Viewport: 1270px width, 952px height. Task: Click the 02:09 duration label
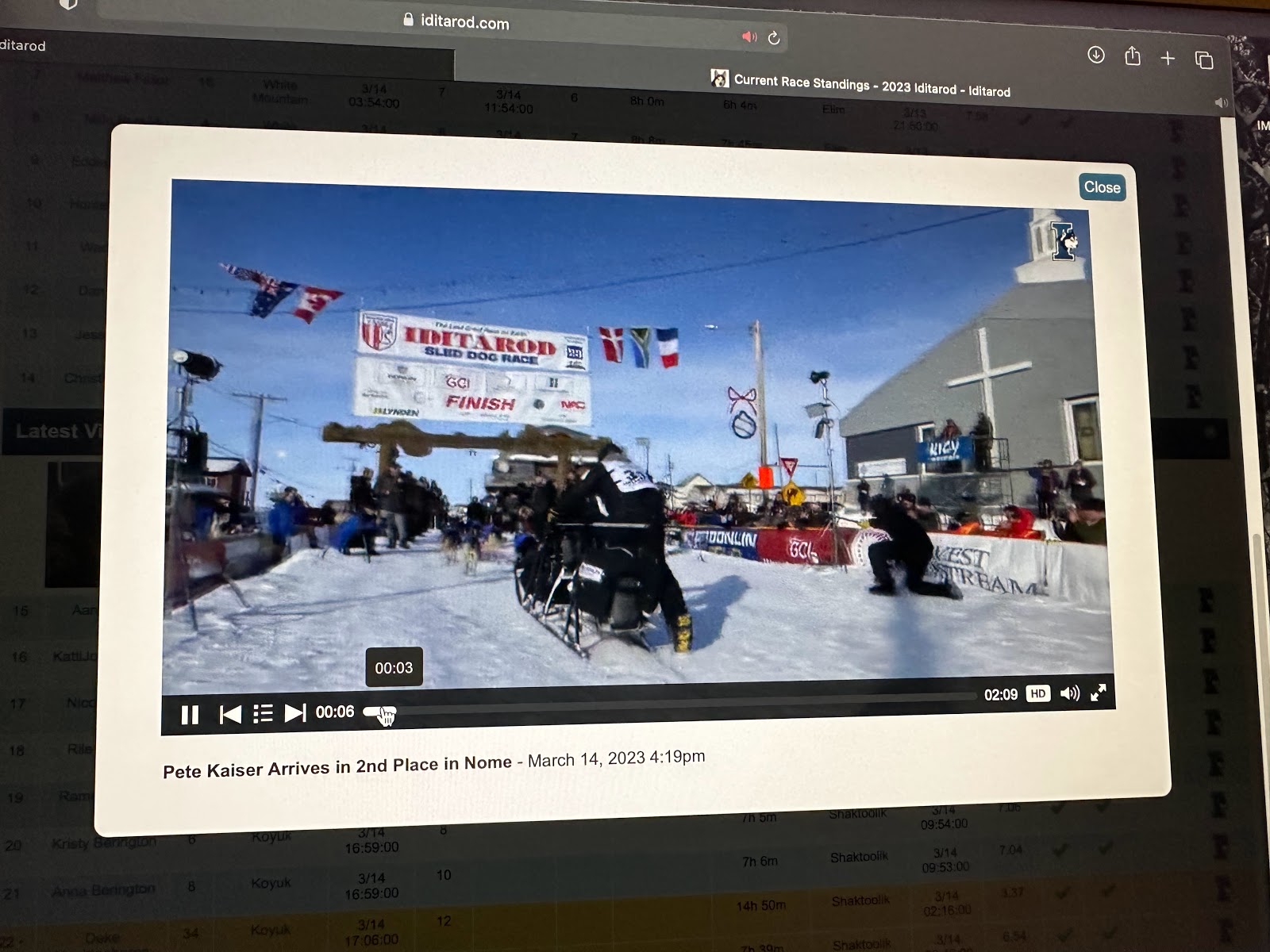click(x=1001, y=695)
